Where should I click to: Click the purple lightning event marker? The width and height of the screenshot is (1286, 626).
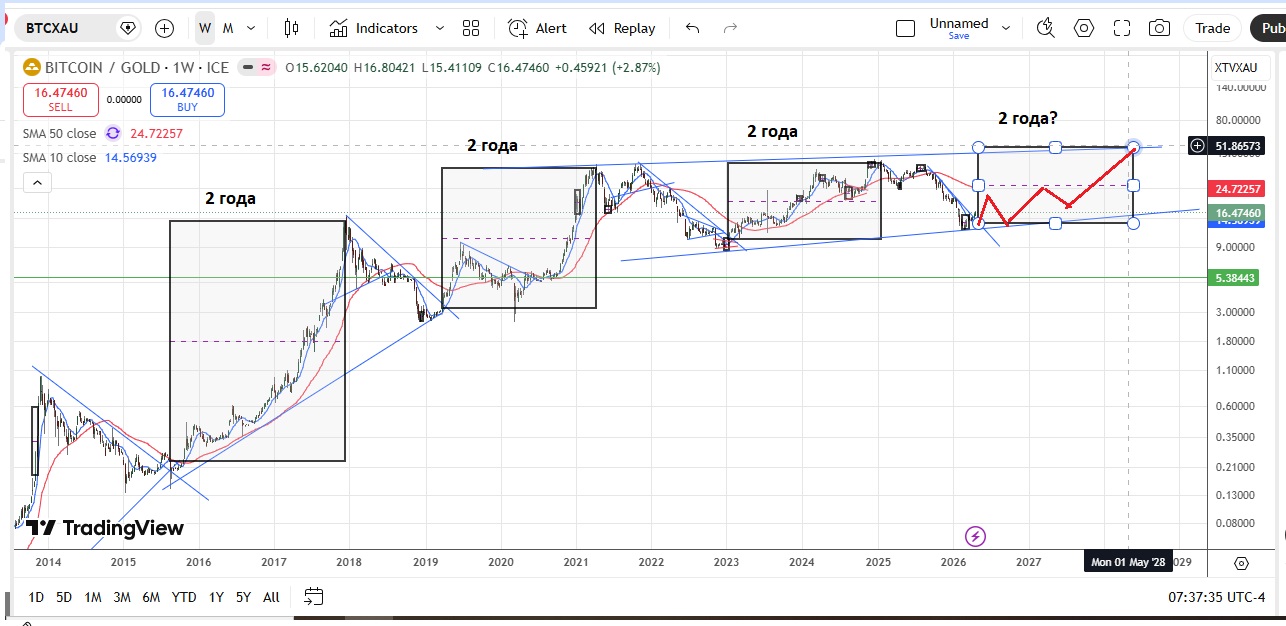976,535
